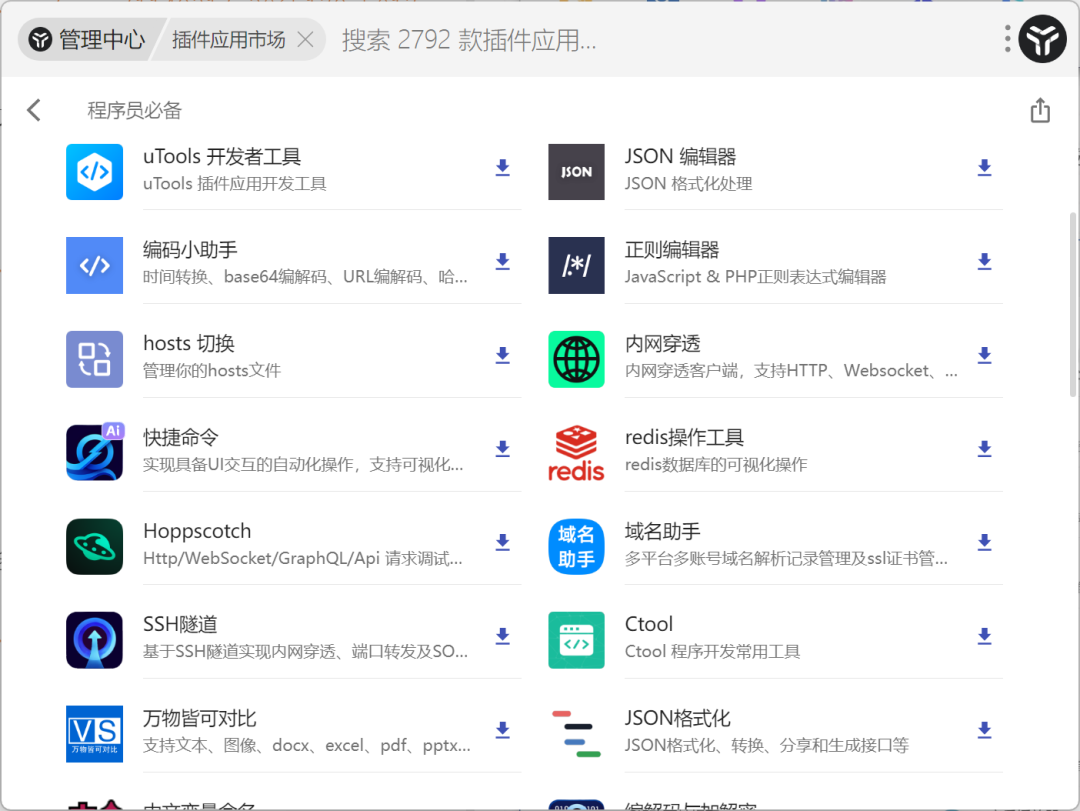Download uTools 开发者工具 plugin
The height and width of the screenshot is (811, 1080).
click(503, 167)
